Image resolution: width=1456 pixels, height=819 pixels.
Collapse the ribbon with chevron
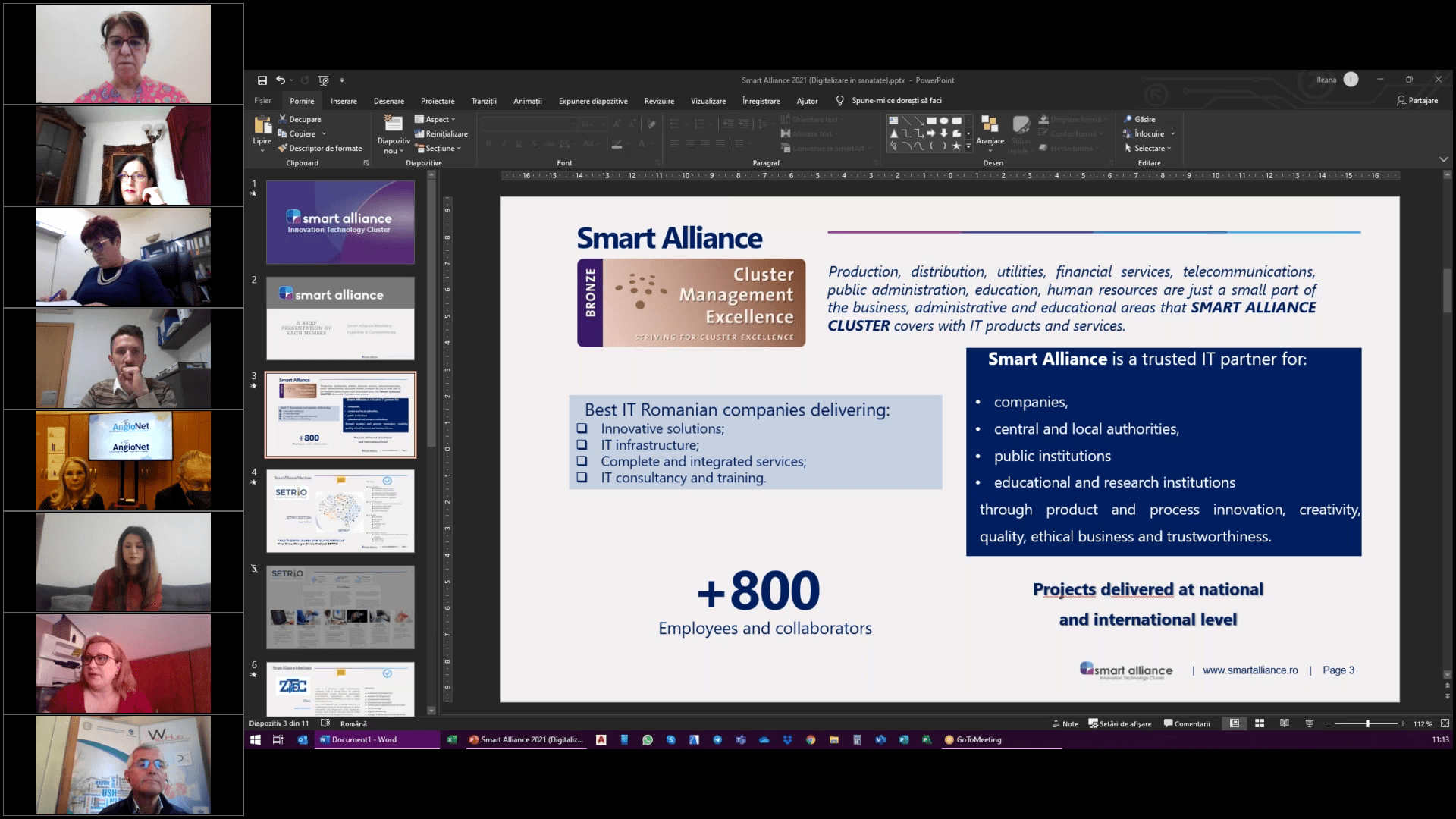point(1443,159)
